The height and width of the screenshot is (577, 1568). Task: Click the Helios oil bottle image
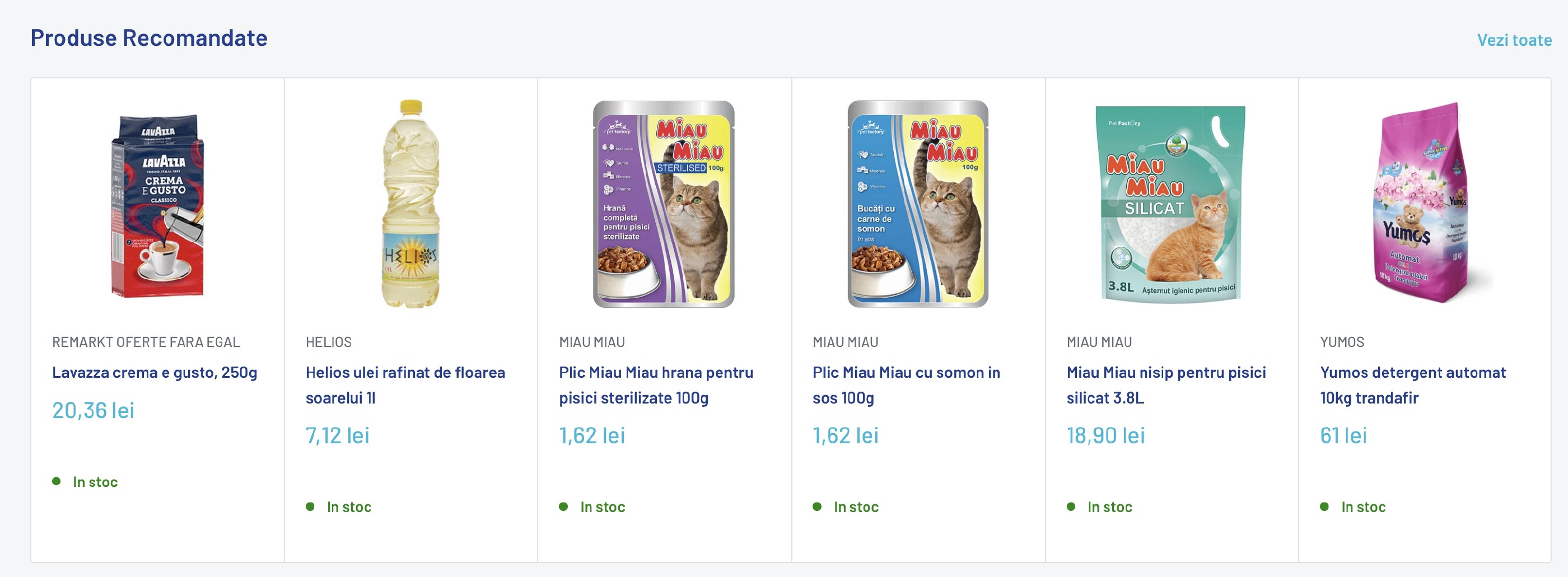coord(411,204)
